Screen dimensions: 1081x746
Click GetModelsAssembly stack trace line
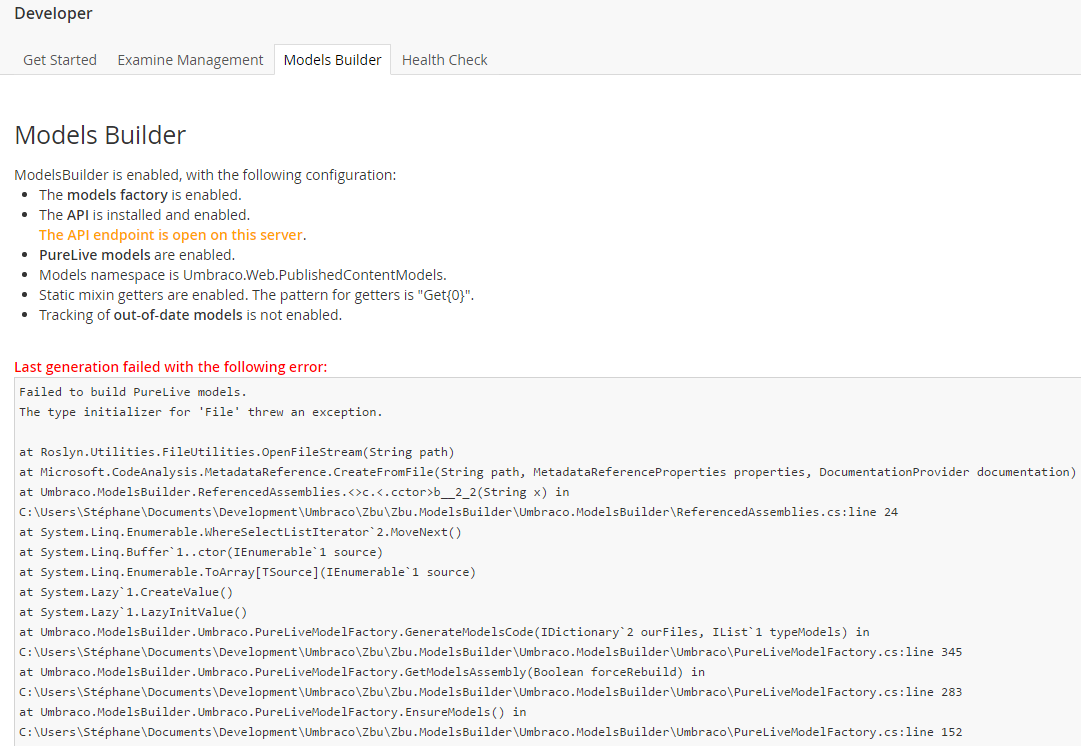coord(362,672)
